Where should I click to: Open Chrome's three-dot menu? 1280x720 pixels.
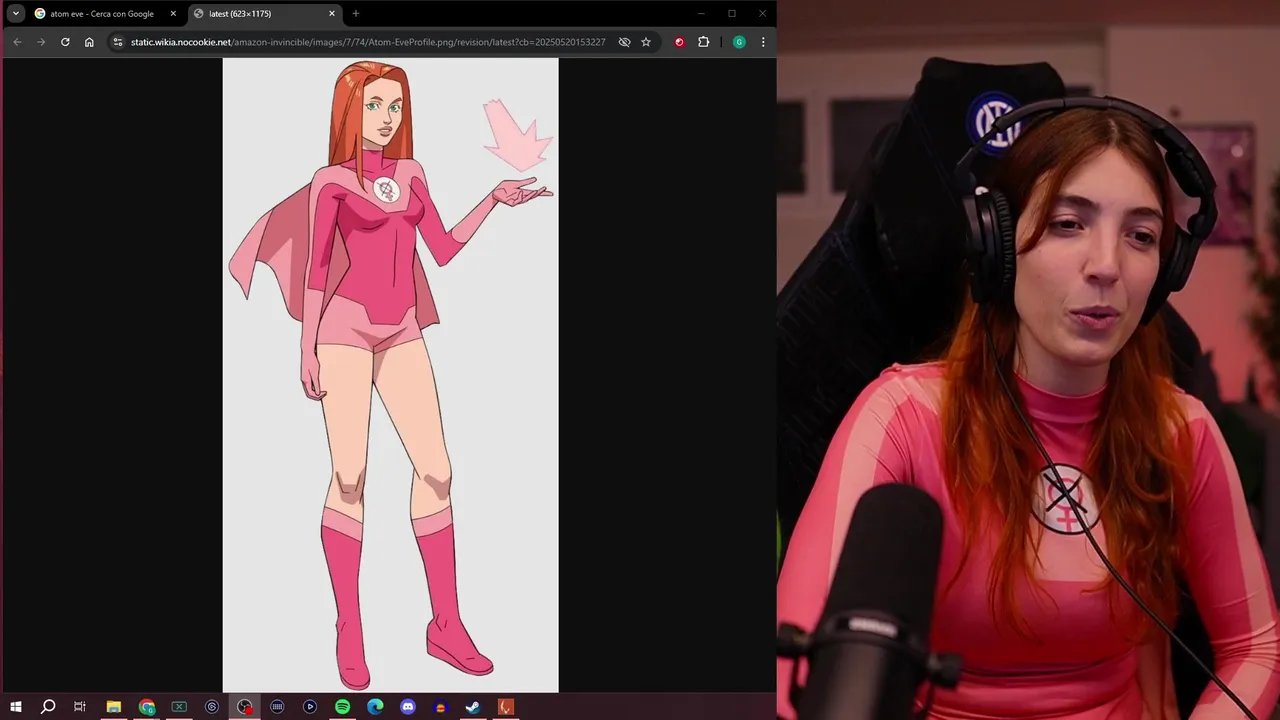763,42
